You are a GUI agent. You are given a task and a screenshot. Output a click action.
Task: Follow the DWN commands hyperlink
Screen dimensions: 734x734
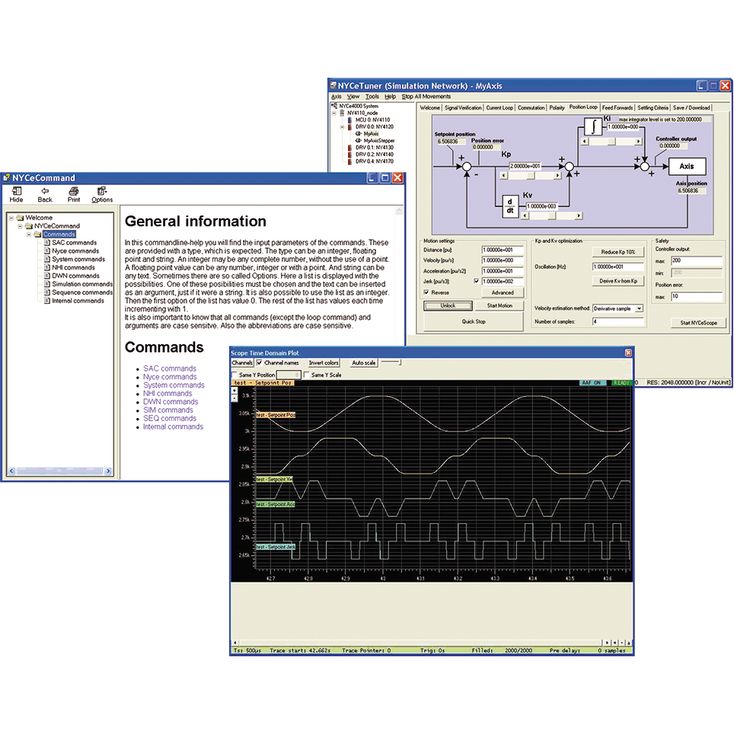point(170,402)
